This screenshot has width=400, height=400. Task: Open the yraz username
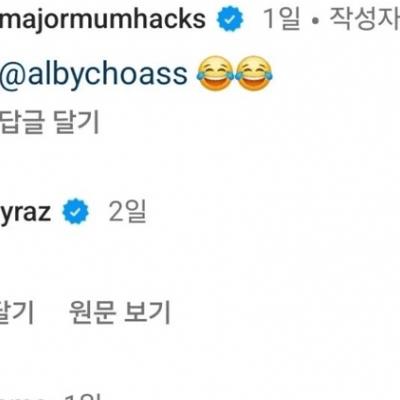tap(26, 213)
